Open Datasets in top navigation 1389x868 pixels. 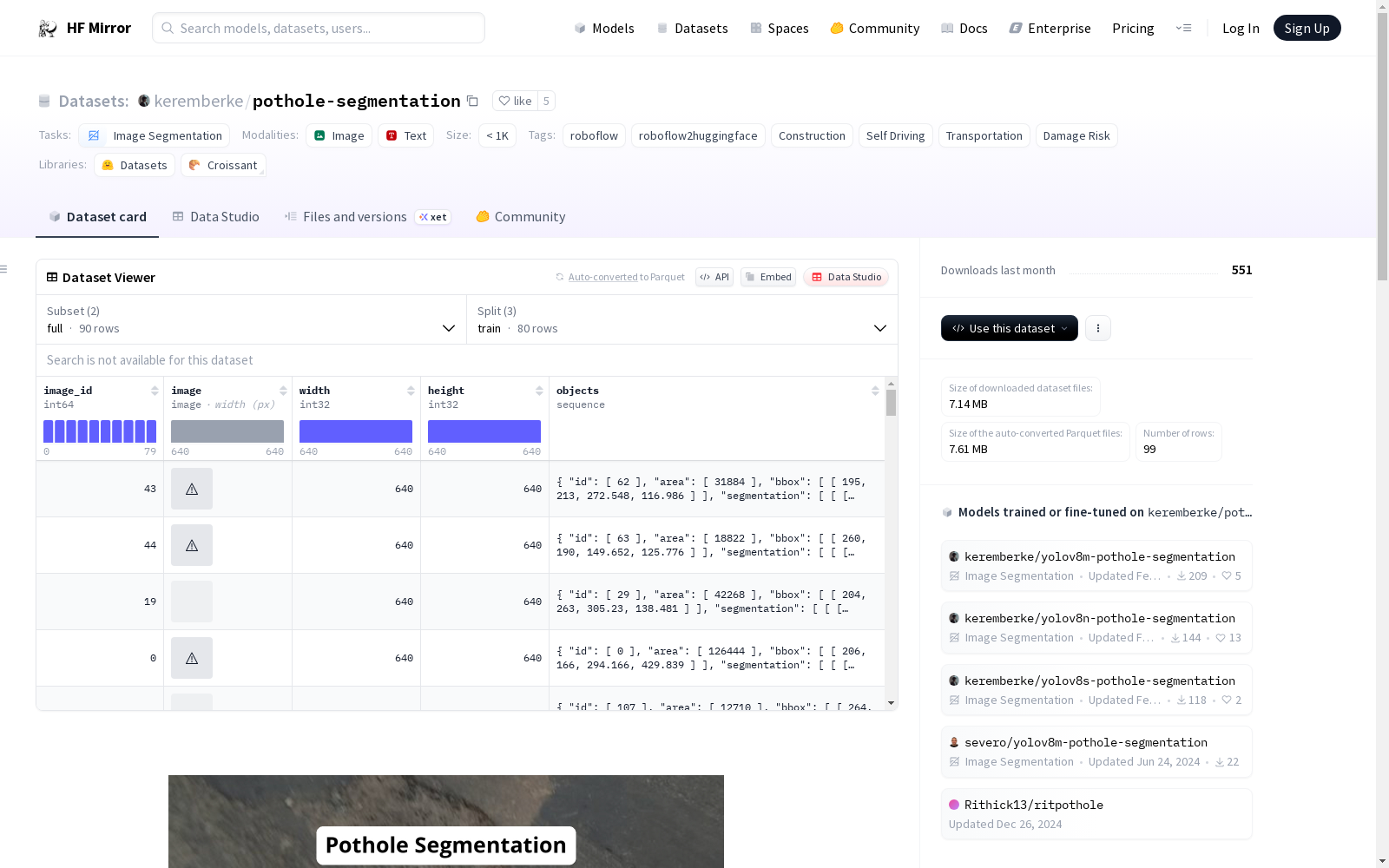pos(692,28)
